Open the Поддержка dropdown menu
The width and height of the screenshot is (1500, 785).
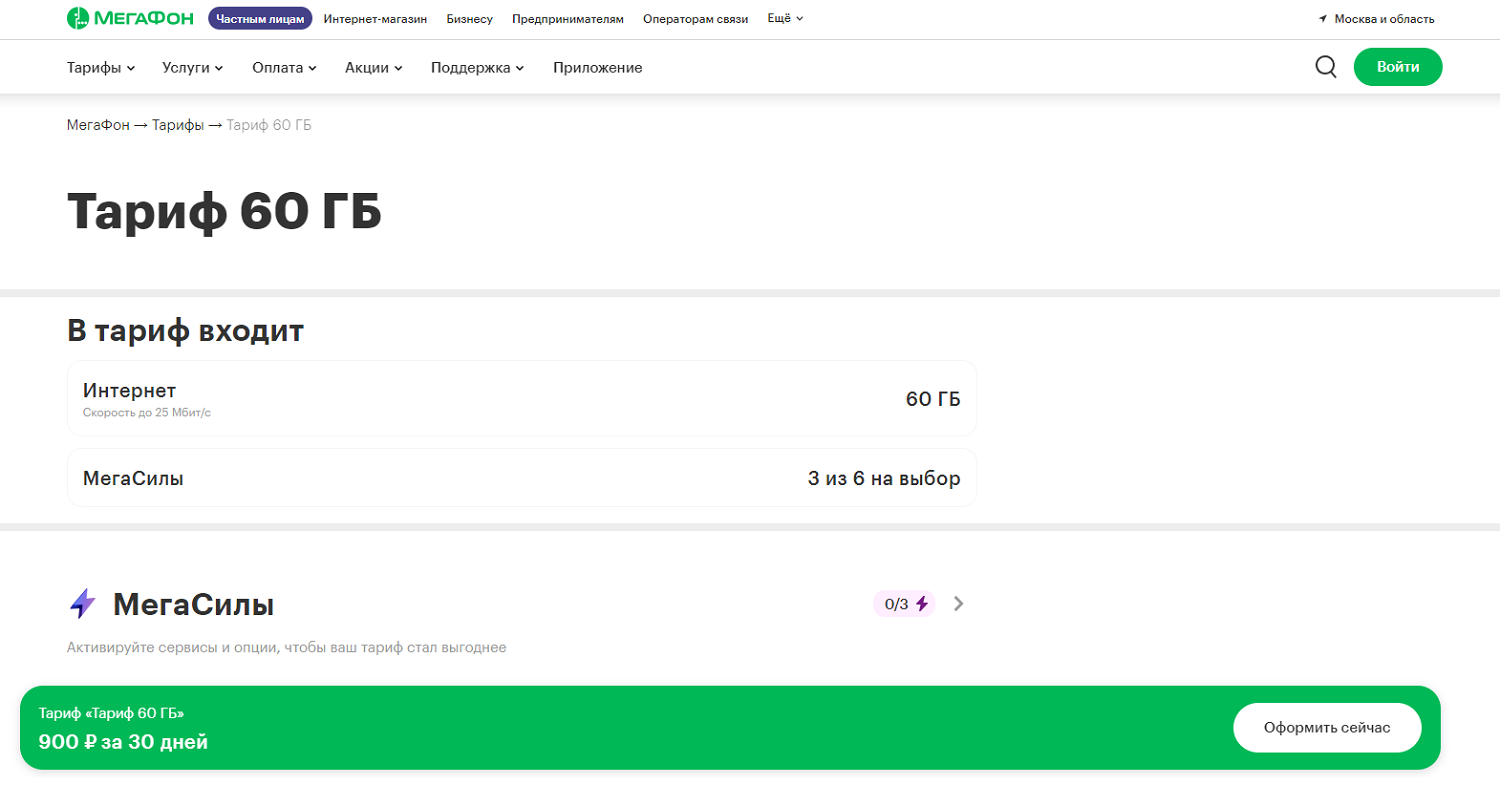point(478,67)
